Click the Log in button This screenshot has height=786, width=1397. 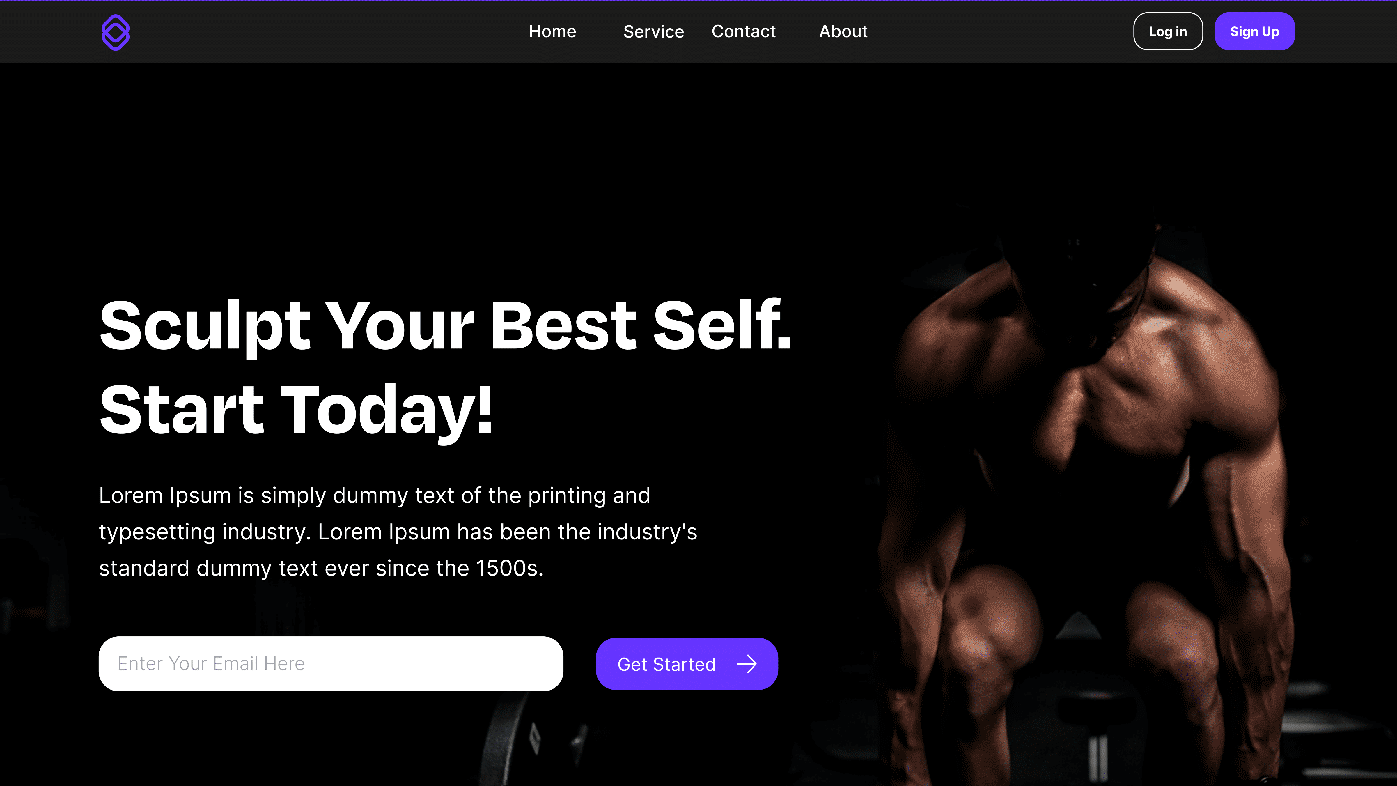(1168, 31)
